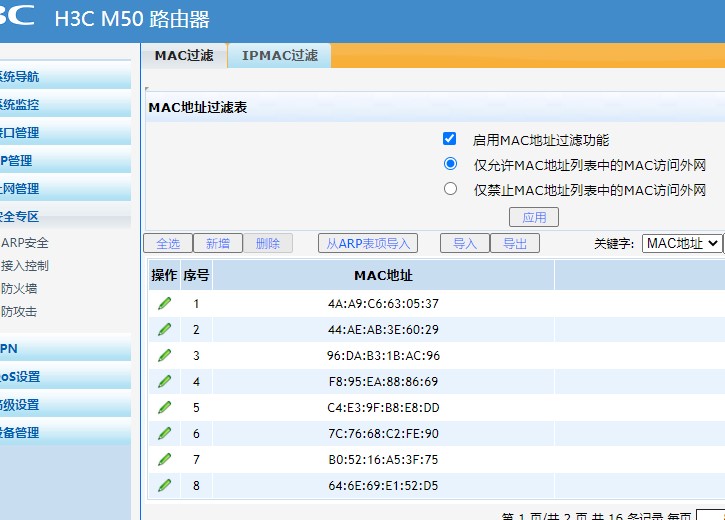
Task: Expand VPN sidebar menu
Action: (65, 349)
